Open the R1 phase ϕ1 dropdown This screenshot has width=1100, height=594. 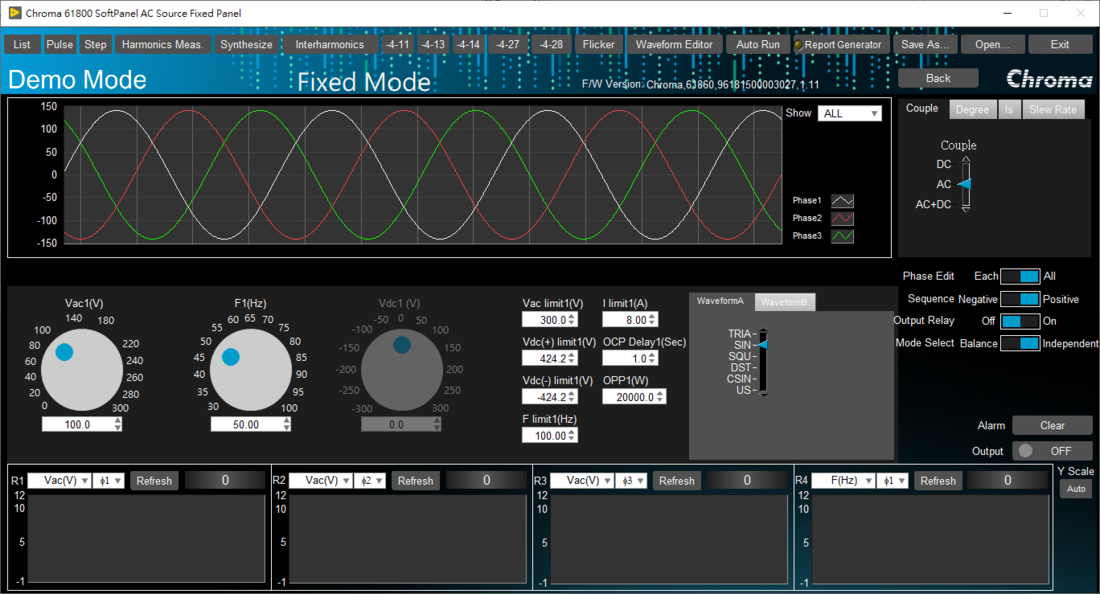click(108, 481)
